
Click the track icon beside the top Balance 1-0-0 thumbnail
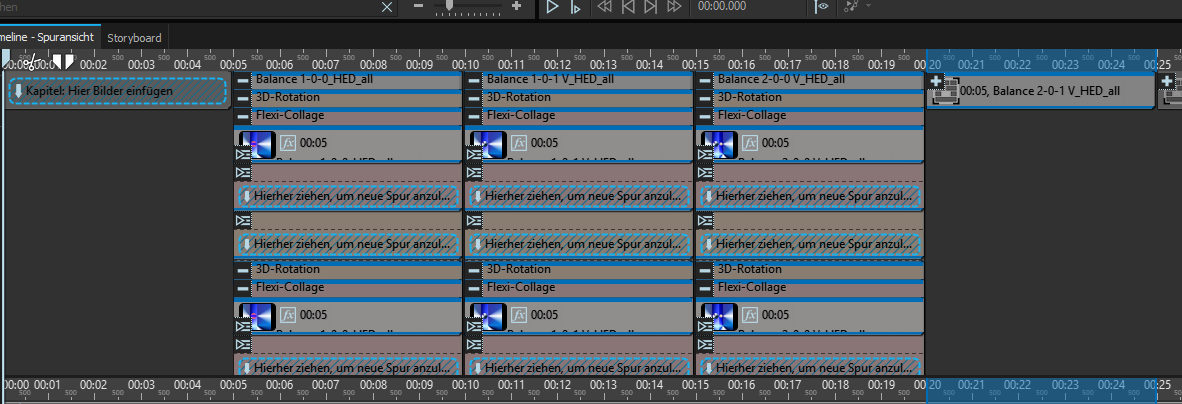click(242, 155)
